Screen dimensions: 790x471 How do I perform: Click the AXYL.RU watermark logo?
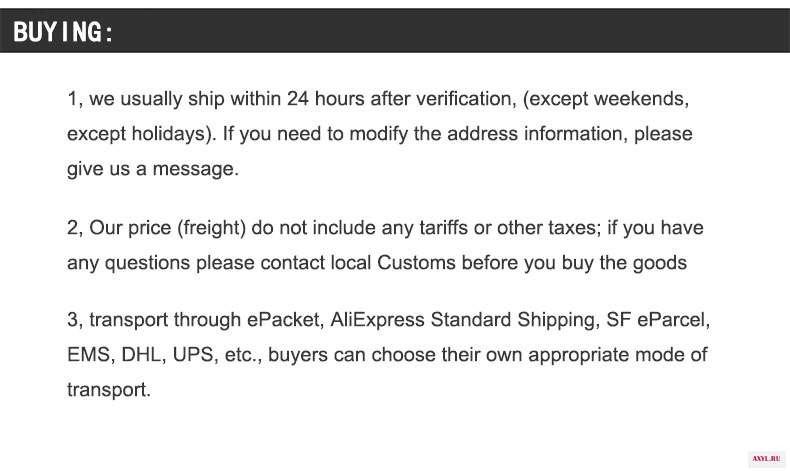[766, 459]
